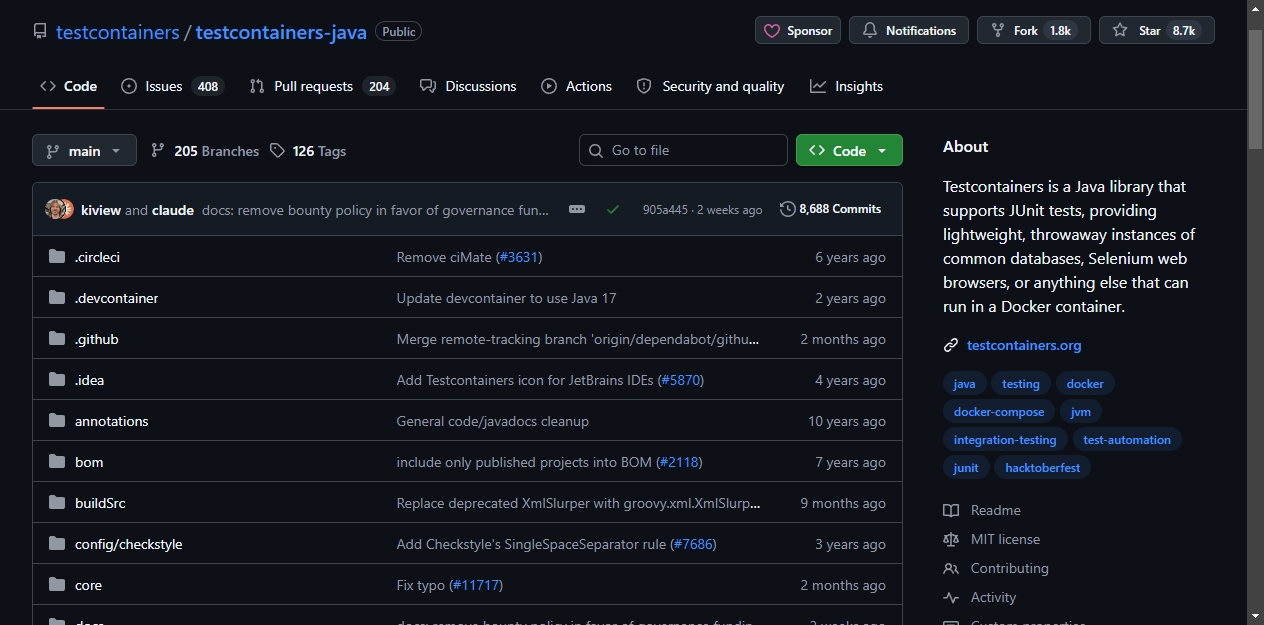Select the testing topic tag

1020,384
